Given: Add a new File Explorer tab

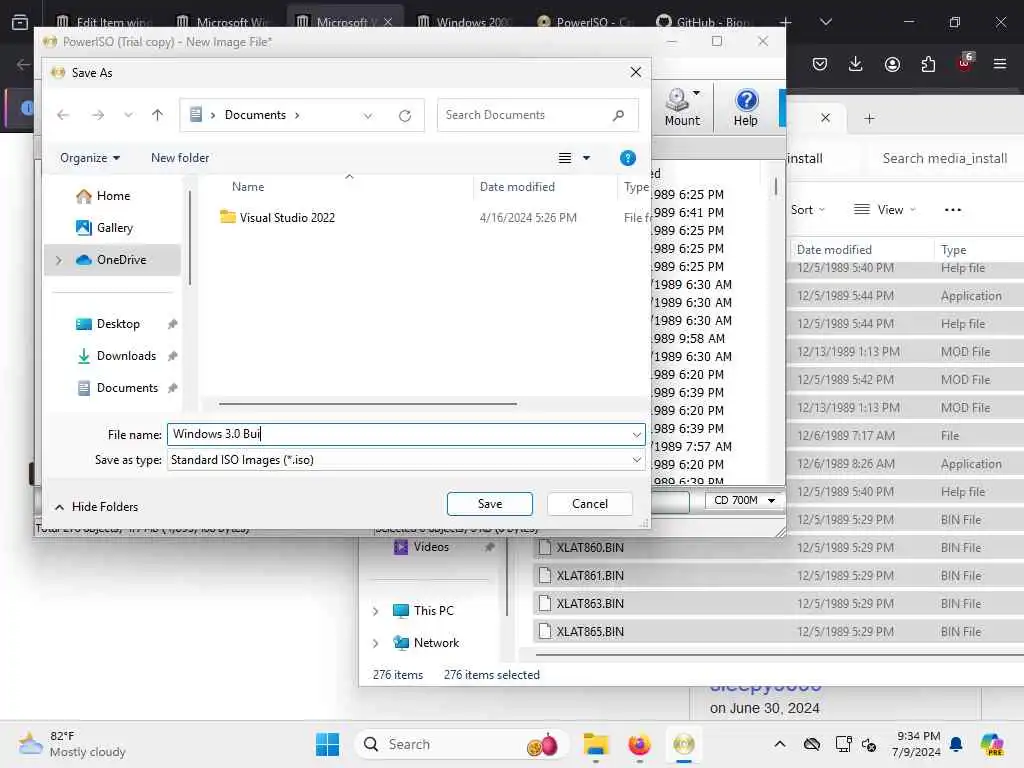Looking at the screenshot, I should [x=869, y=119].
